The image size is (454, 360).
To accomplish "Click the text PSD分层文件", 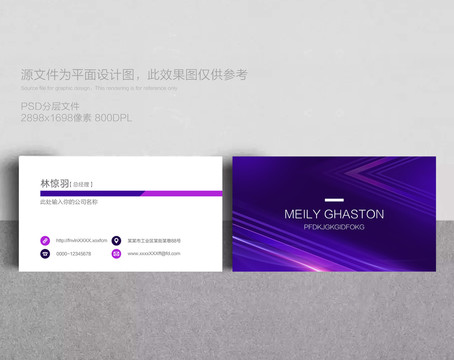I will tap(50, 107).
